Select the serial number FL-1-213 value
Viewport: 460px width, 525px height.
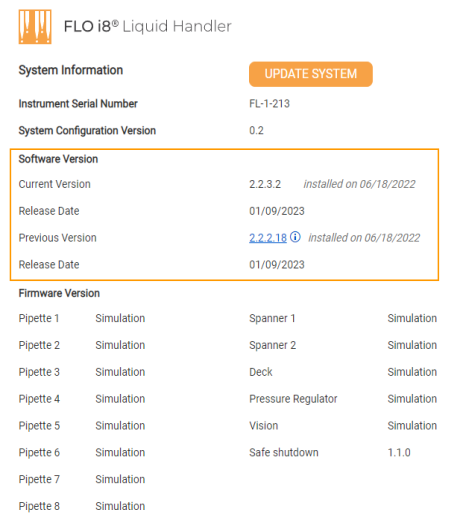[270, 104]
